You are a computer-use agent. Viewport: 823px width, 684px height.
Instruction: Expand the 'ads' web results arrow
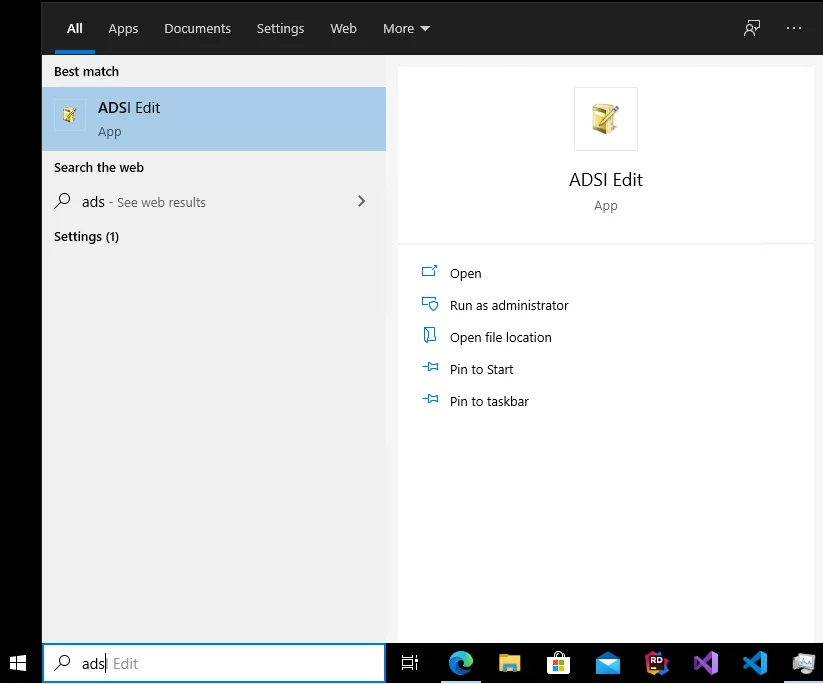[x=361, y=201]
